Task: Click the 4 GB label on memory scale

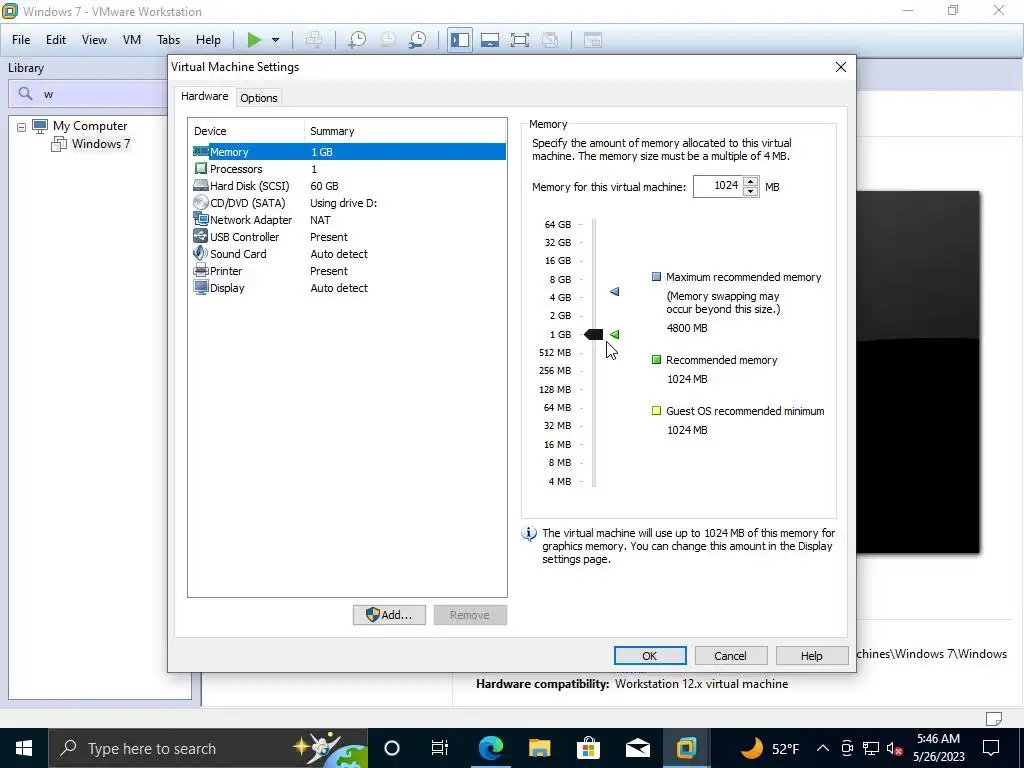Action: point(560,297)
